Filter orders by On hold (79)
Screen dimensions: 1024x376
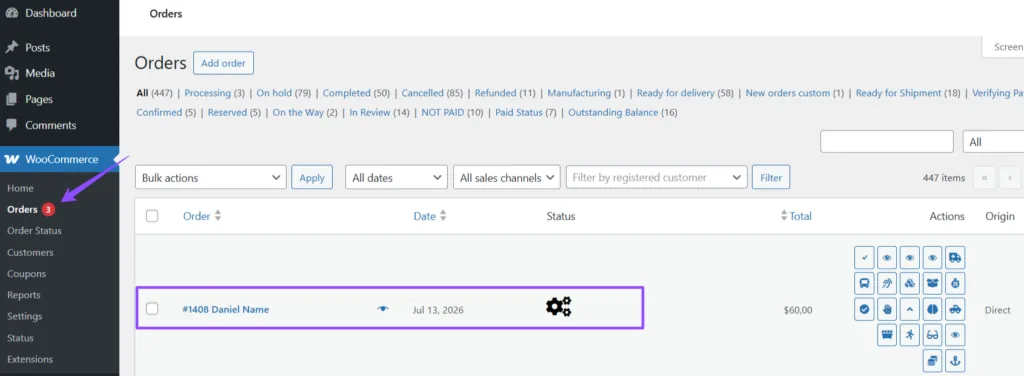pyautogui.click(x=283, y=93)
